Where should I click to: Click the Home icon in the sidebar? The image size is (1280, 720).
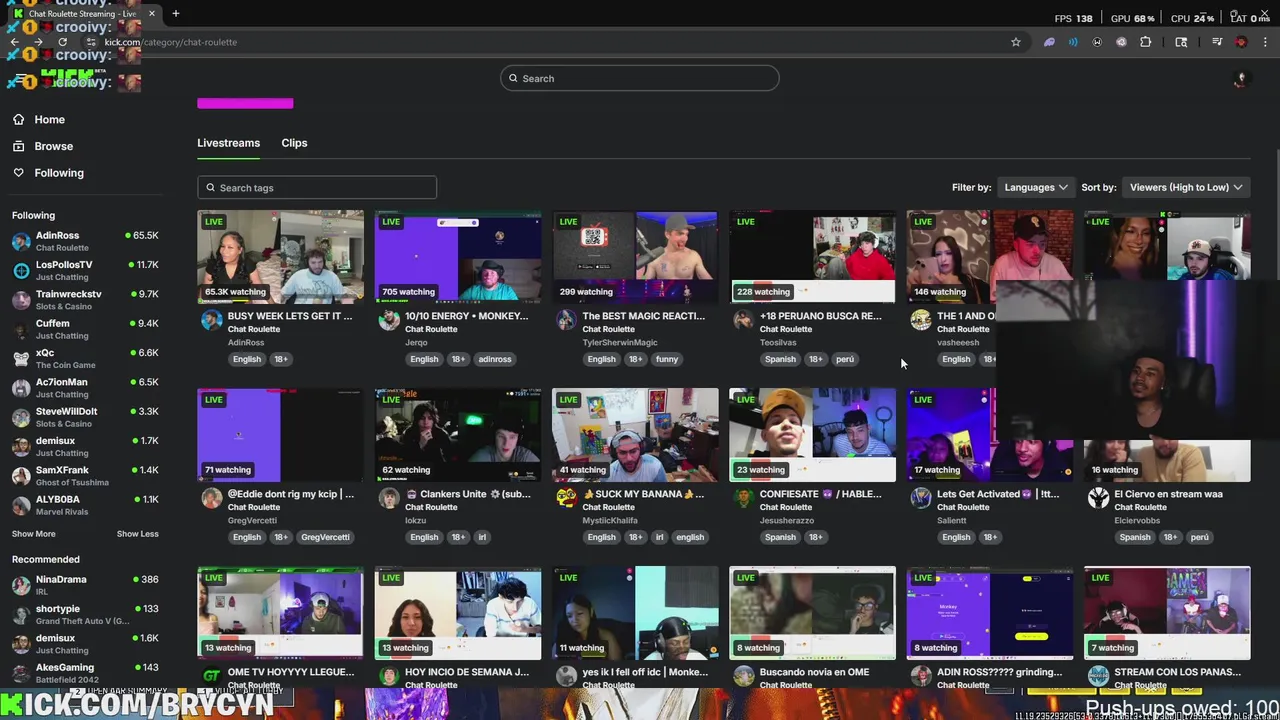click(x=18, y=119)
